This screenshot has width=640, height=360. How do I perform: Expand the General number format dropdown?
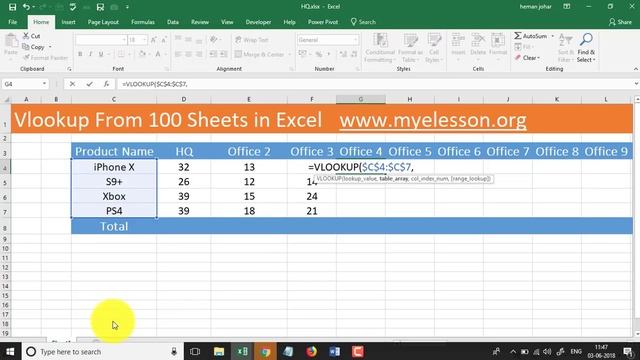356,40
